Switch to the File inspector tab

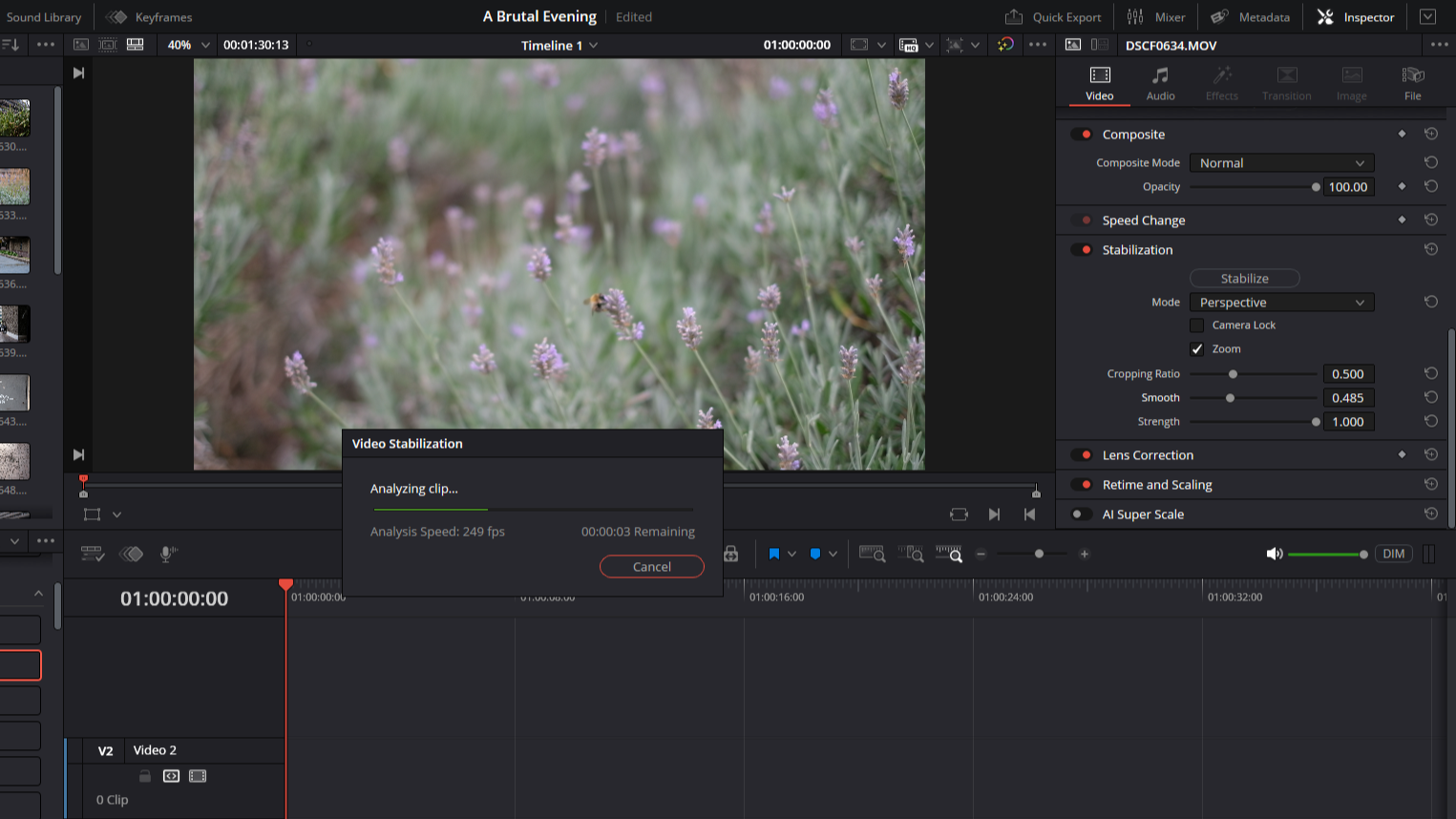pyautogui.click(x=1413, y=84)
